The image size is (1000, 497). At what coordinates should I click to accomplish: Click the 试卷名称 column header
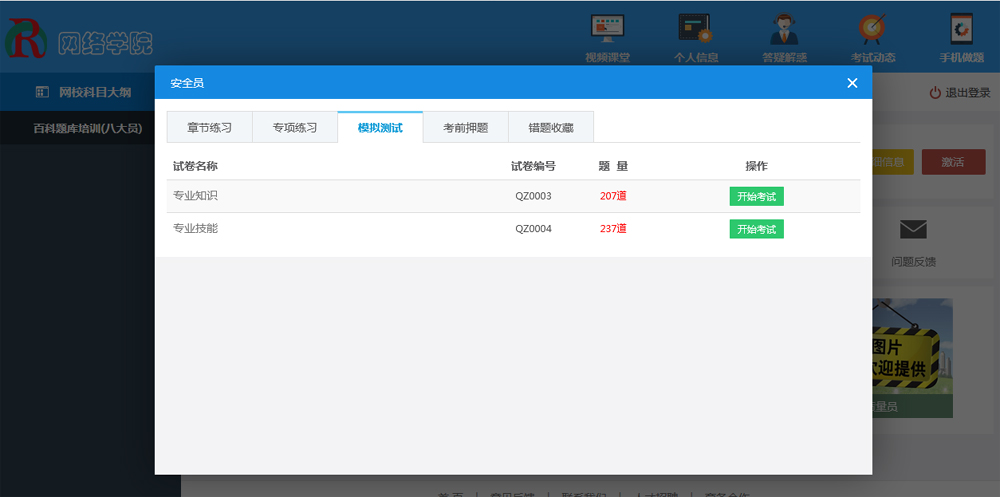(x=195, y=167)
